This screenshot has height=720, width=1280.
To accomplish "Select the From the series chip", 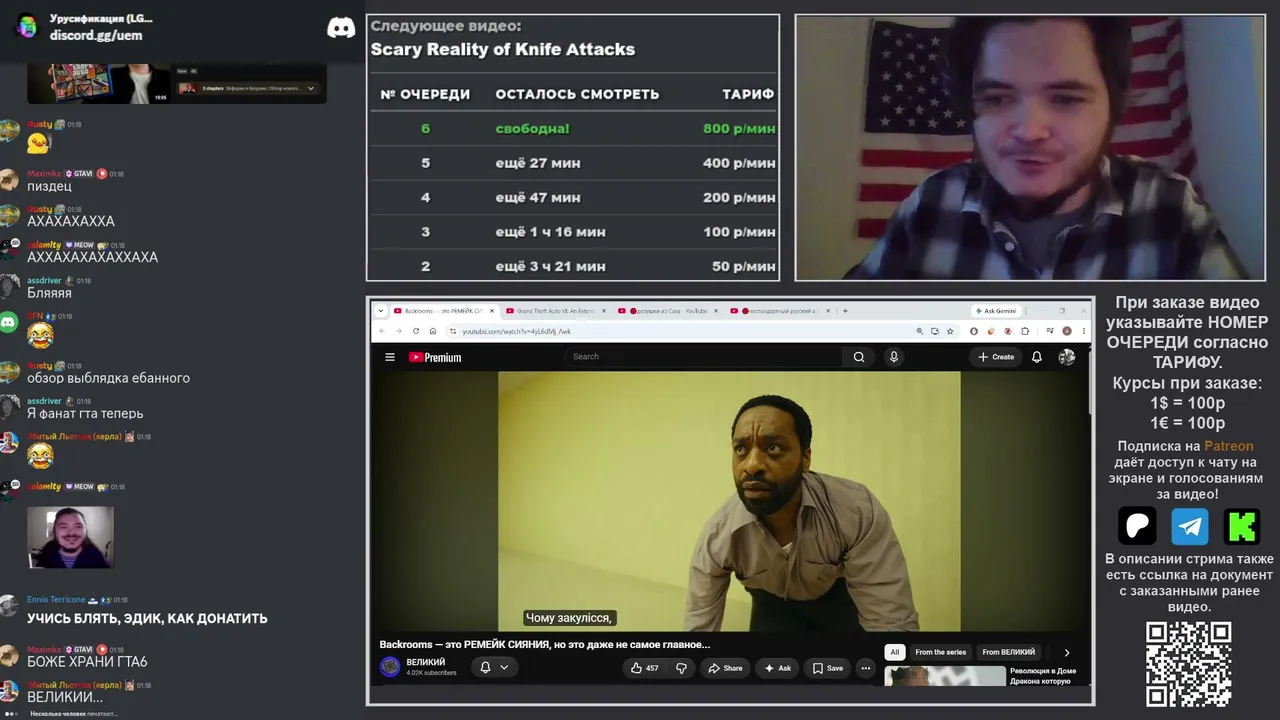I will (941, 652).
